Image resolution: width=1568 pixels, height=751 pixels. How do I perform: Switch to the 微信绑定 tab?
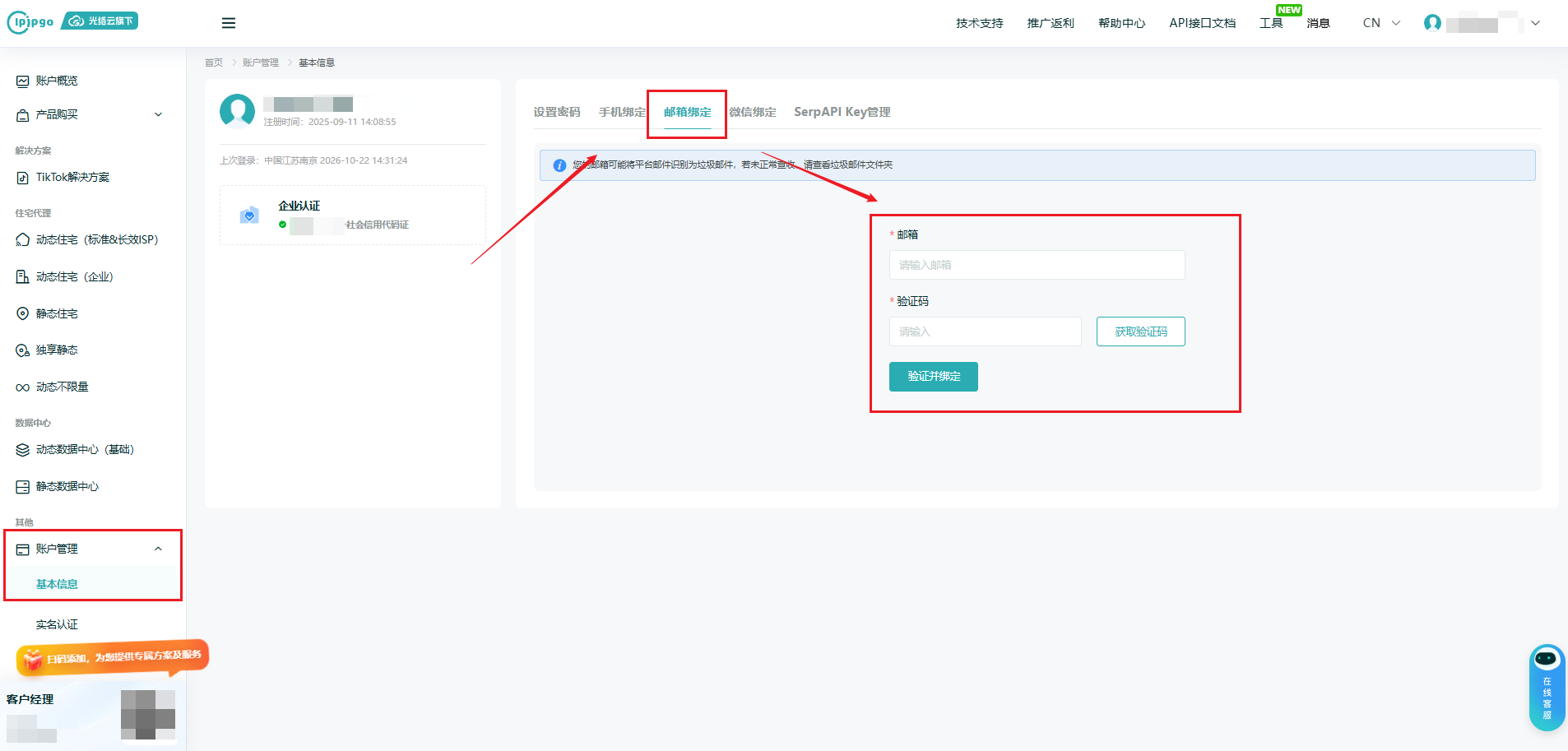pos(753,112)
